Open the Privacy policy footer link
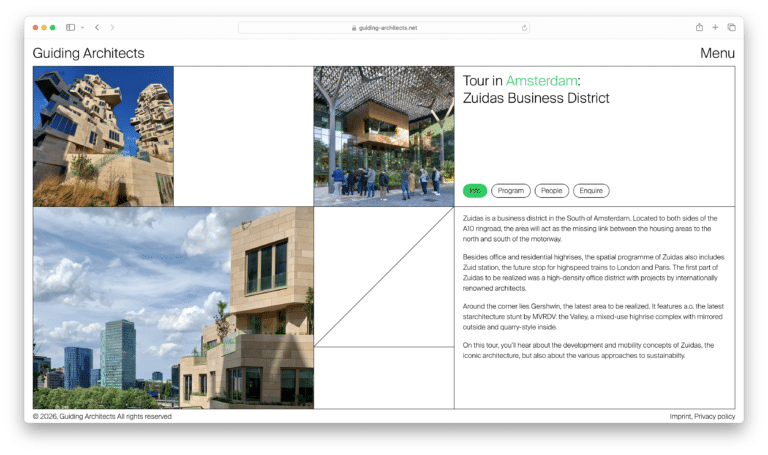Image resolution: width=768 pixels, height=455 pixels. click(715, 416)
